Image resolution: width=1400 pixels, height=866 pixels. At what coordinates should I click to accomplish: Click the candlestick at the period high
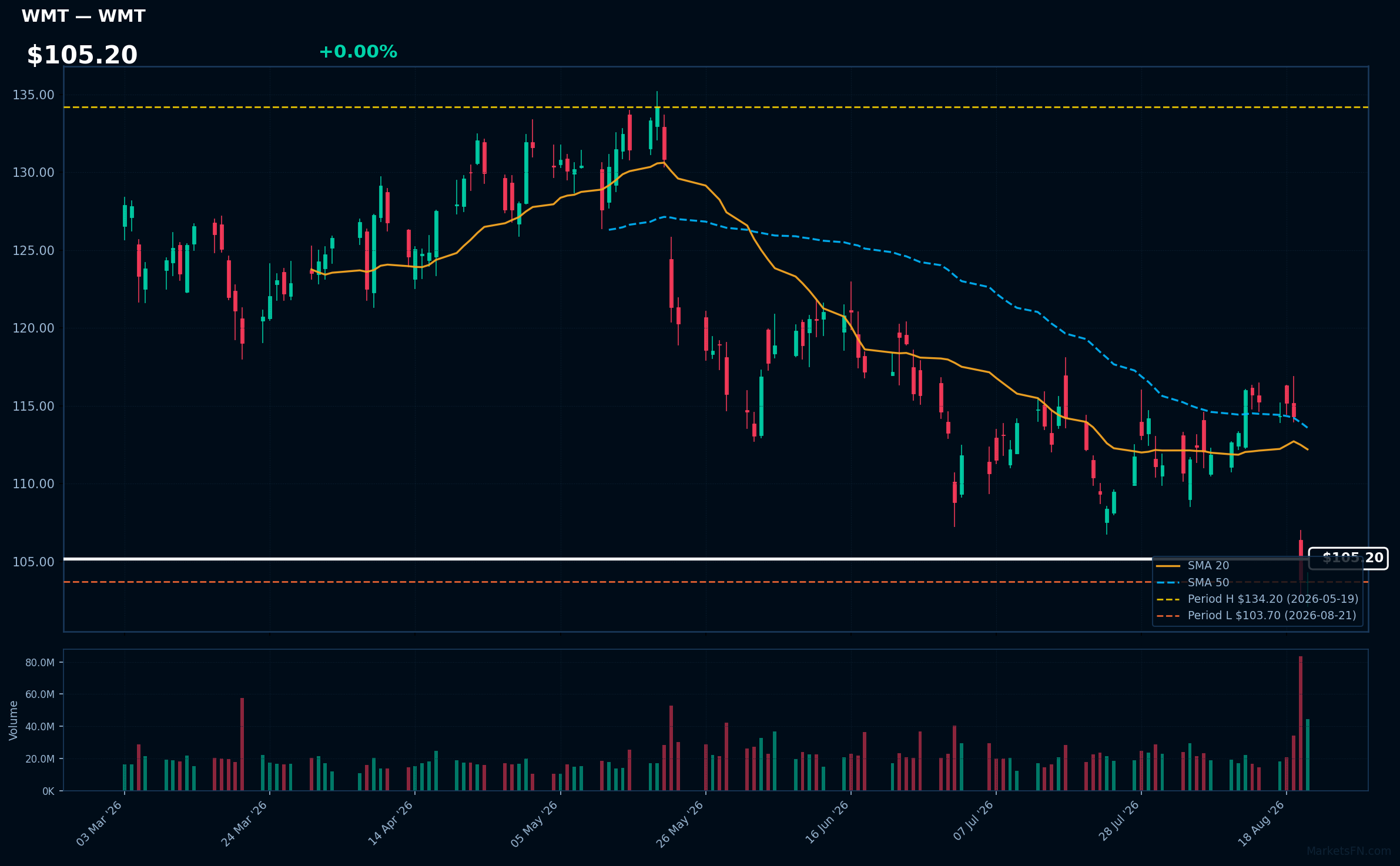coord(657,116)
